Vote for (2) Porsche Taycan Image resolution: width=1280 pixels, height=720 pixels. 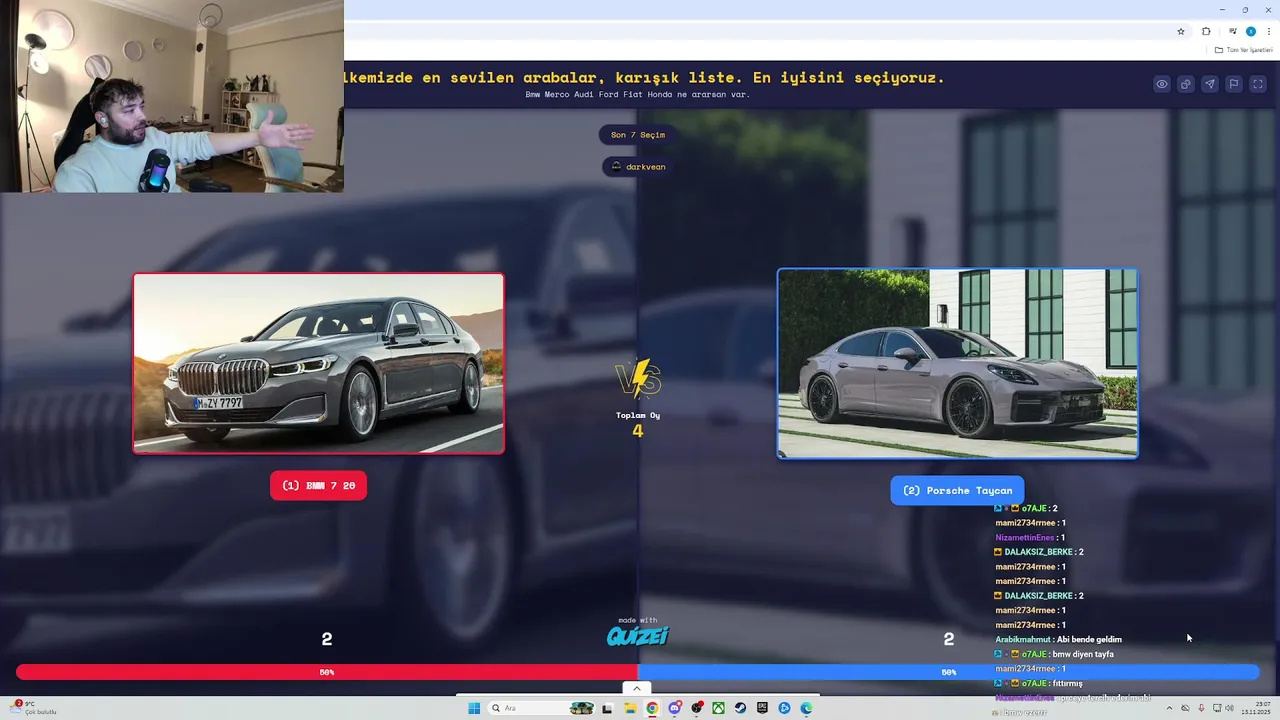pyautogui.click(x=957, y=490)
